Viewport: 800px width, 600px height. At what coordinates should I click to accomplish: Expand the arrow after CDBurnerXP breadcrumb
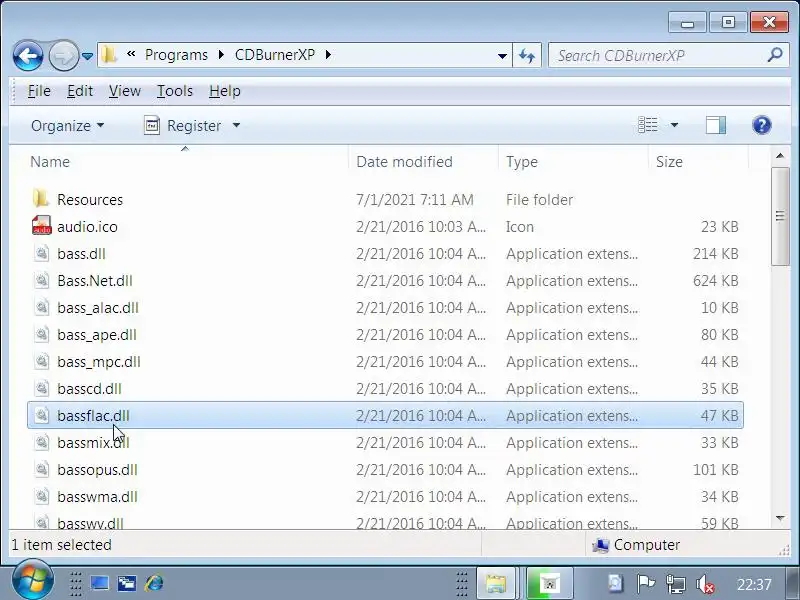(x=328, y=55)
